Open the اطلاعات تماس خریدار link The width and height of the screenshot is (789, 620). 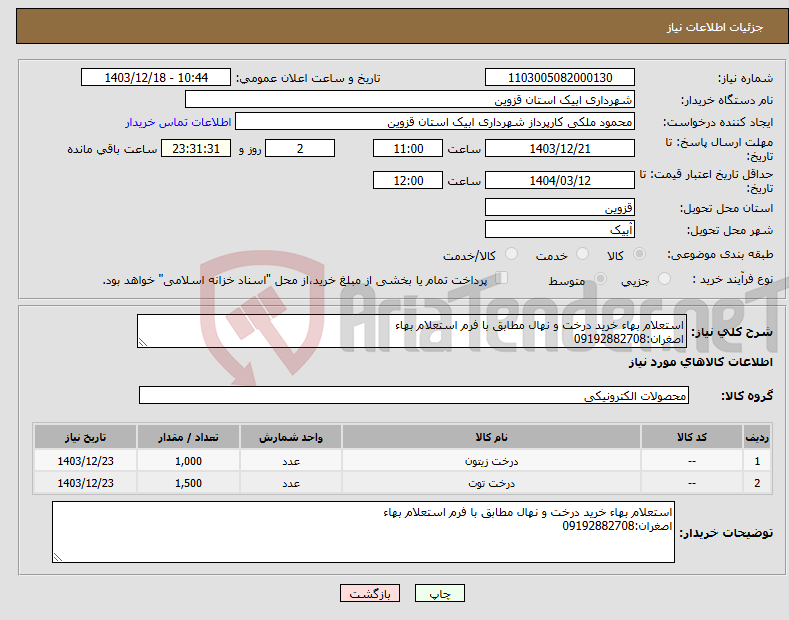pyautogui.click(x=178, y=122)
